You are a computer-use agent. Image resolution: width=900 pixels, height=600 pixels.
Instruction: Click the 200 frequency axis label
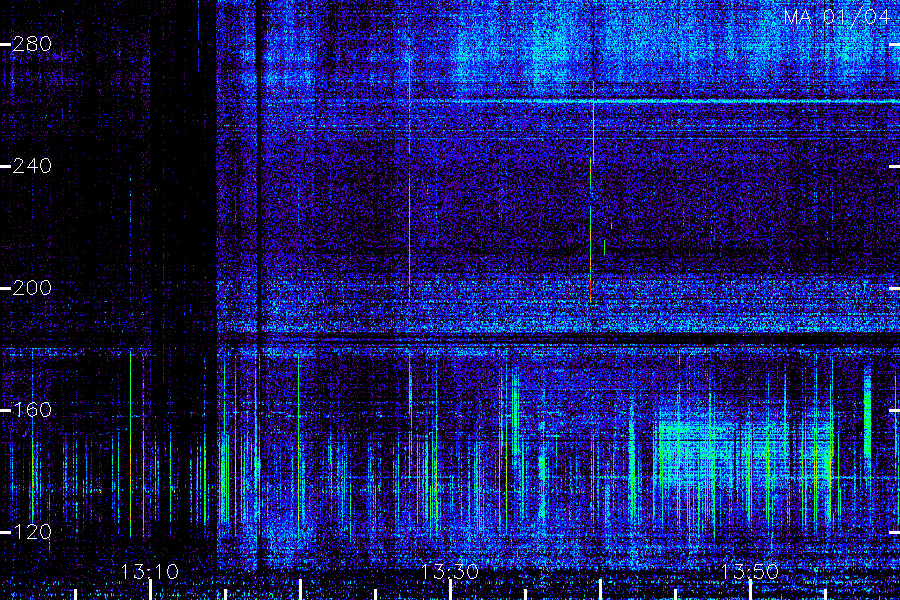pos(32,288)
